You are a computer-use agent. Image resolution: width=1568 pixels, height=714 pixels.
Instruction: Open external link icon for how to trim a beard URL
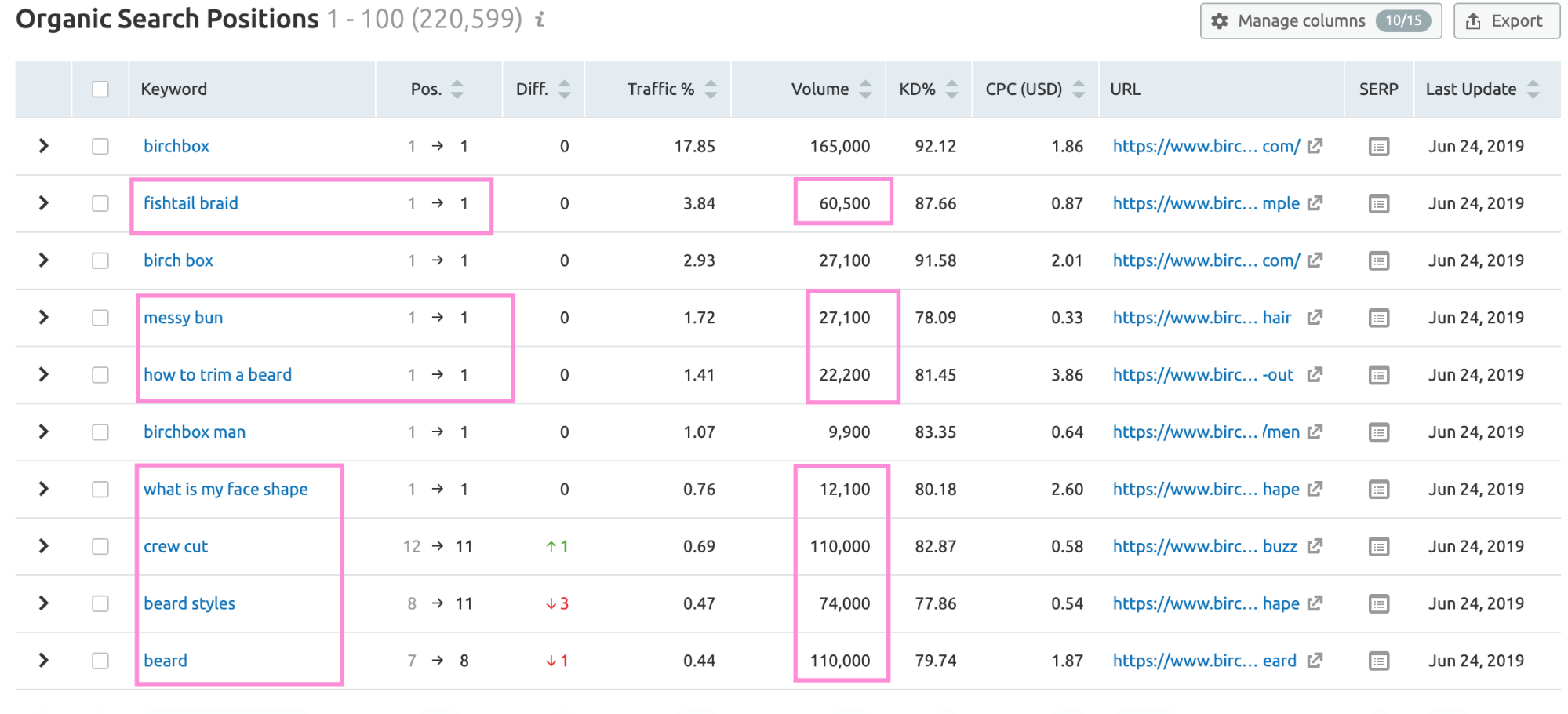pos(1315,374)
